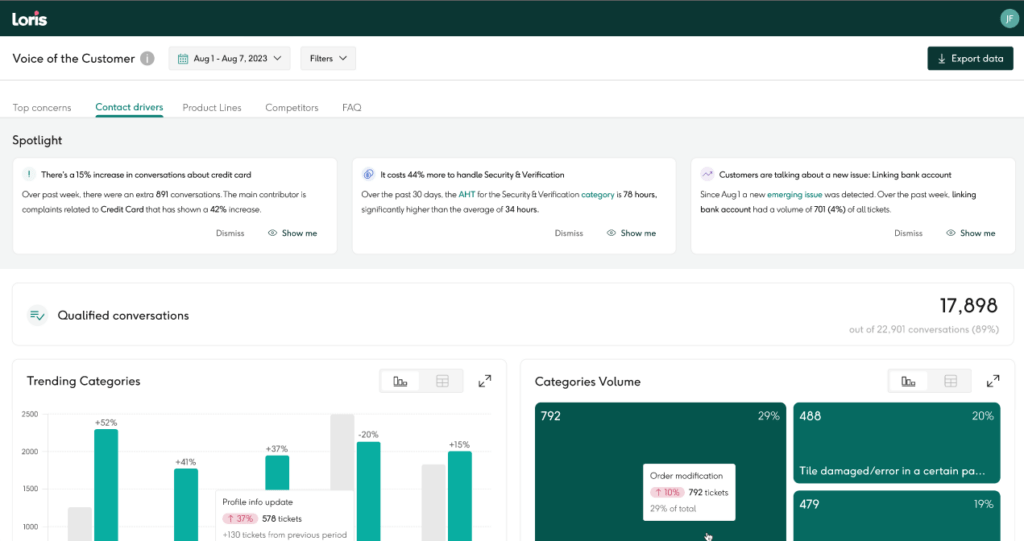1024x541 pixels.
Task: Open the Filters dropdown
Action: pos(328,59)
